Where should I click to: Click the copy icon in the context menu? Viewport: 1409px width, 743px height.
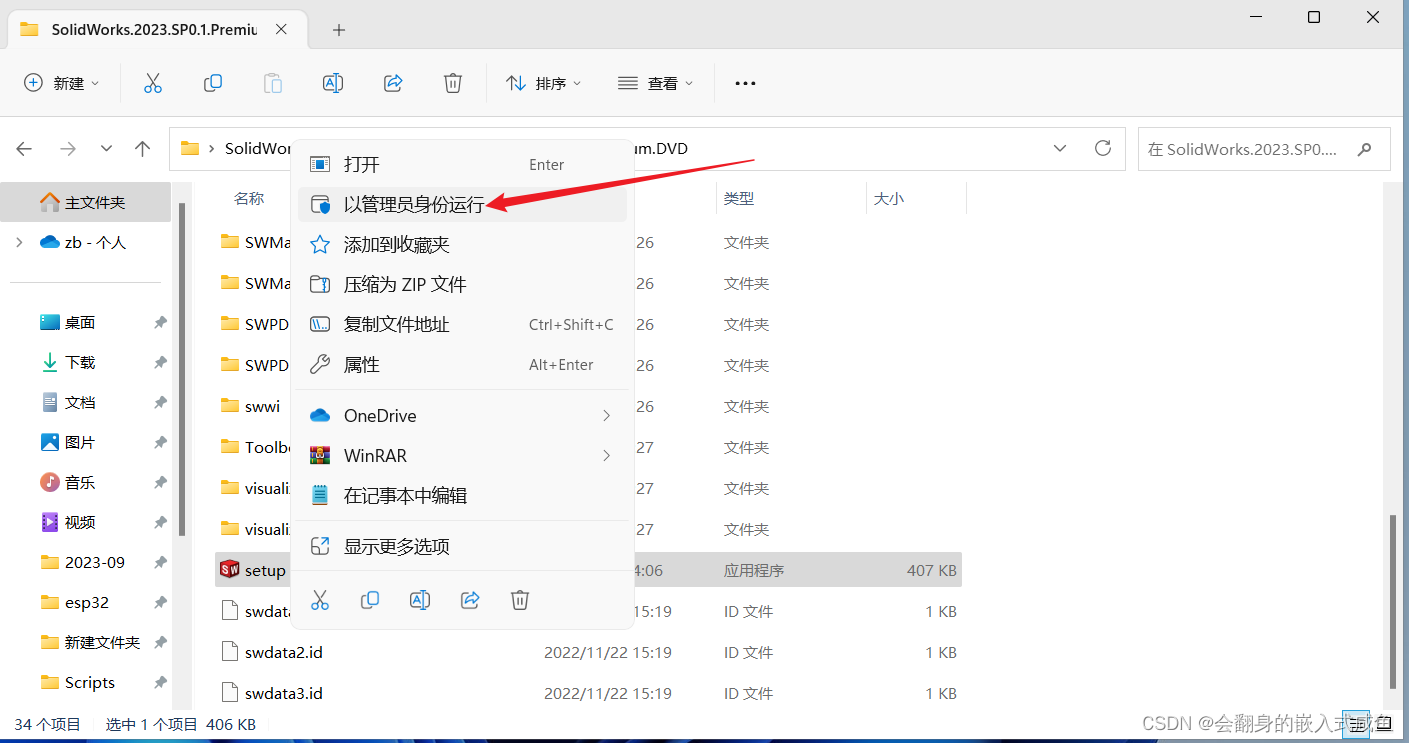tap(370, 600)
